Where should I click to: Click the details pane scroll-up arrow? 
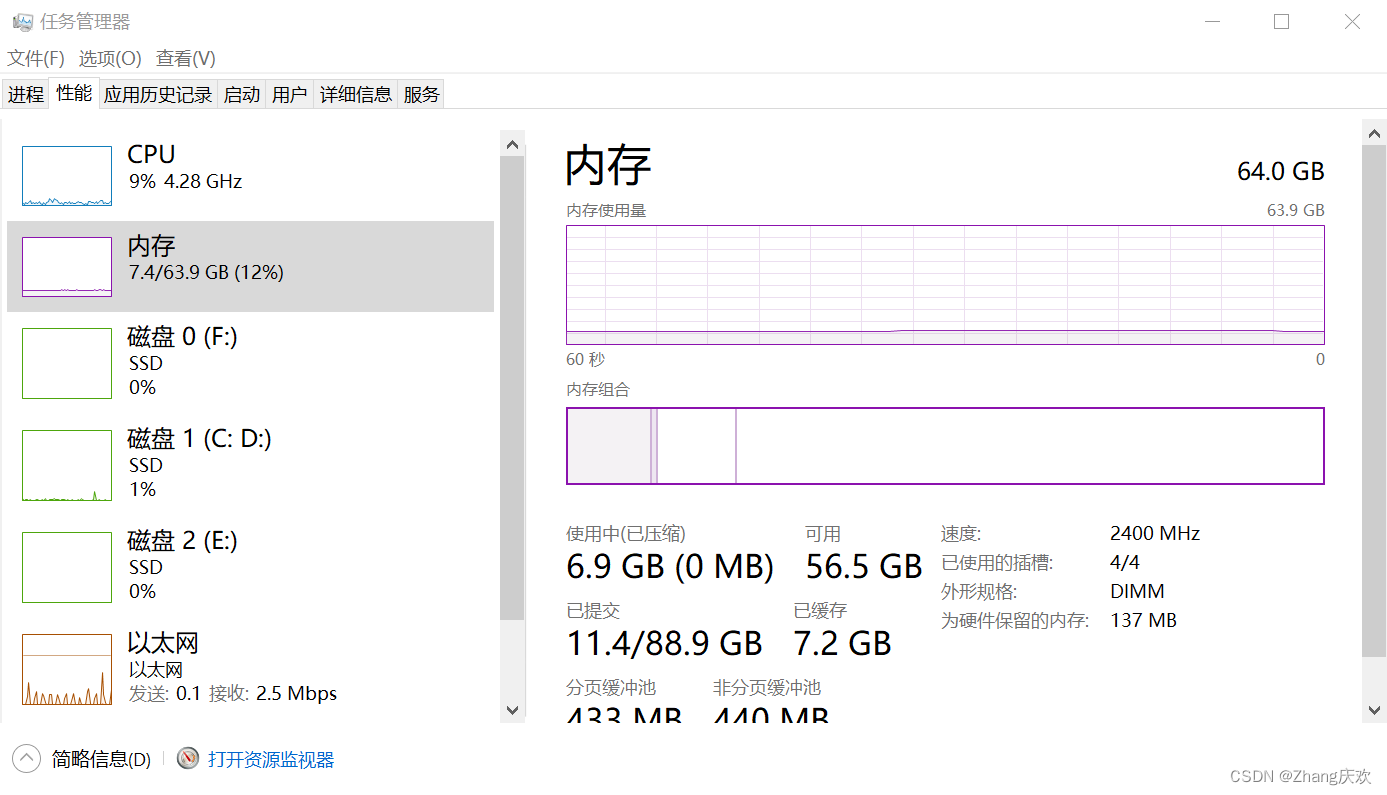[1375, 132]
